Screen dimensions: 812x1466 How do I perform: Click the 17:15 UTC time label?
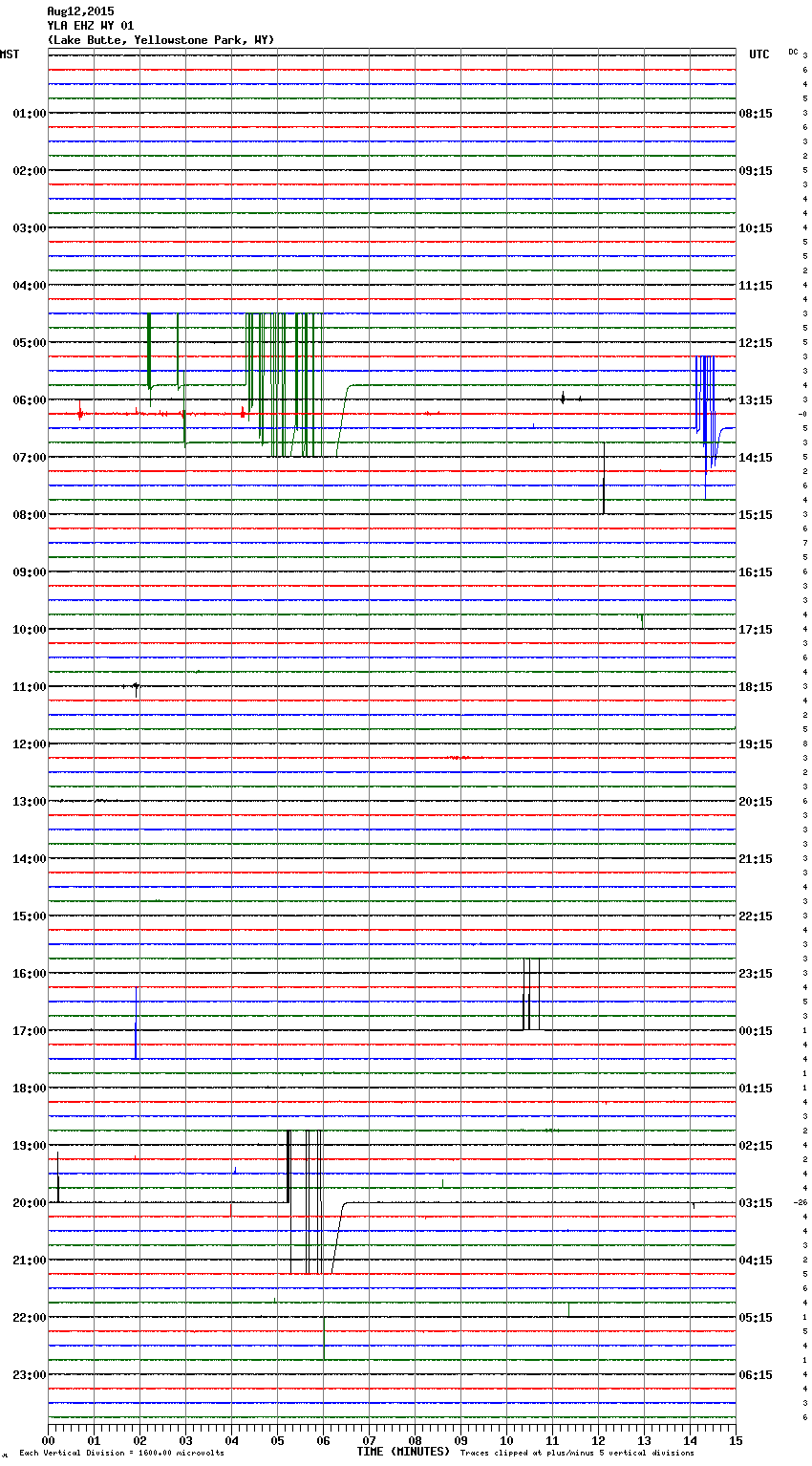(756, 630)
